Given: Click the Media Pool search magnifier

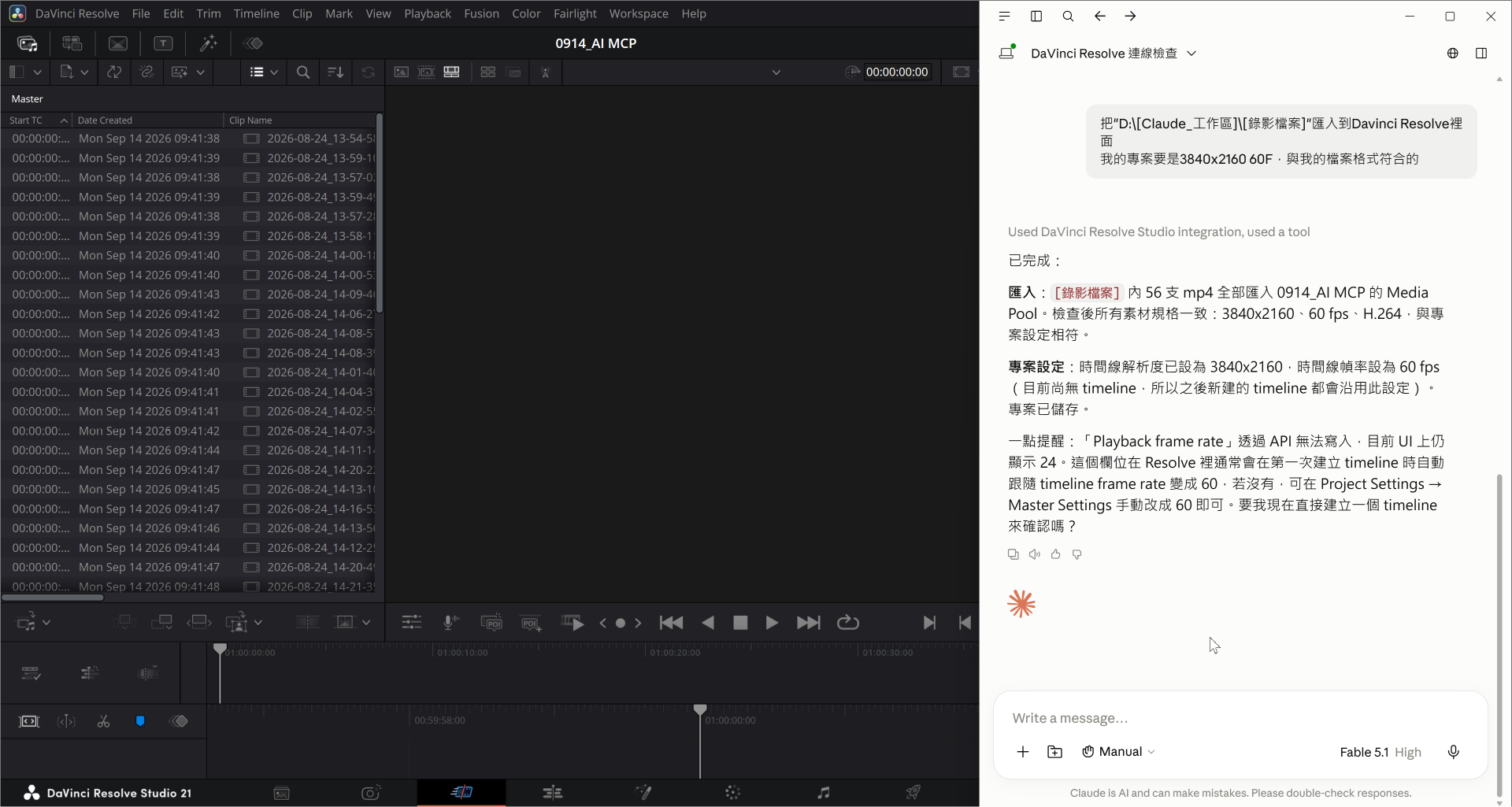Looking at the screenshot, I should 303,72.
